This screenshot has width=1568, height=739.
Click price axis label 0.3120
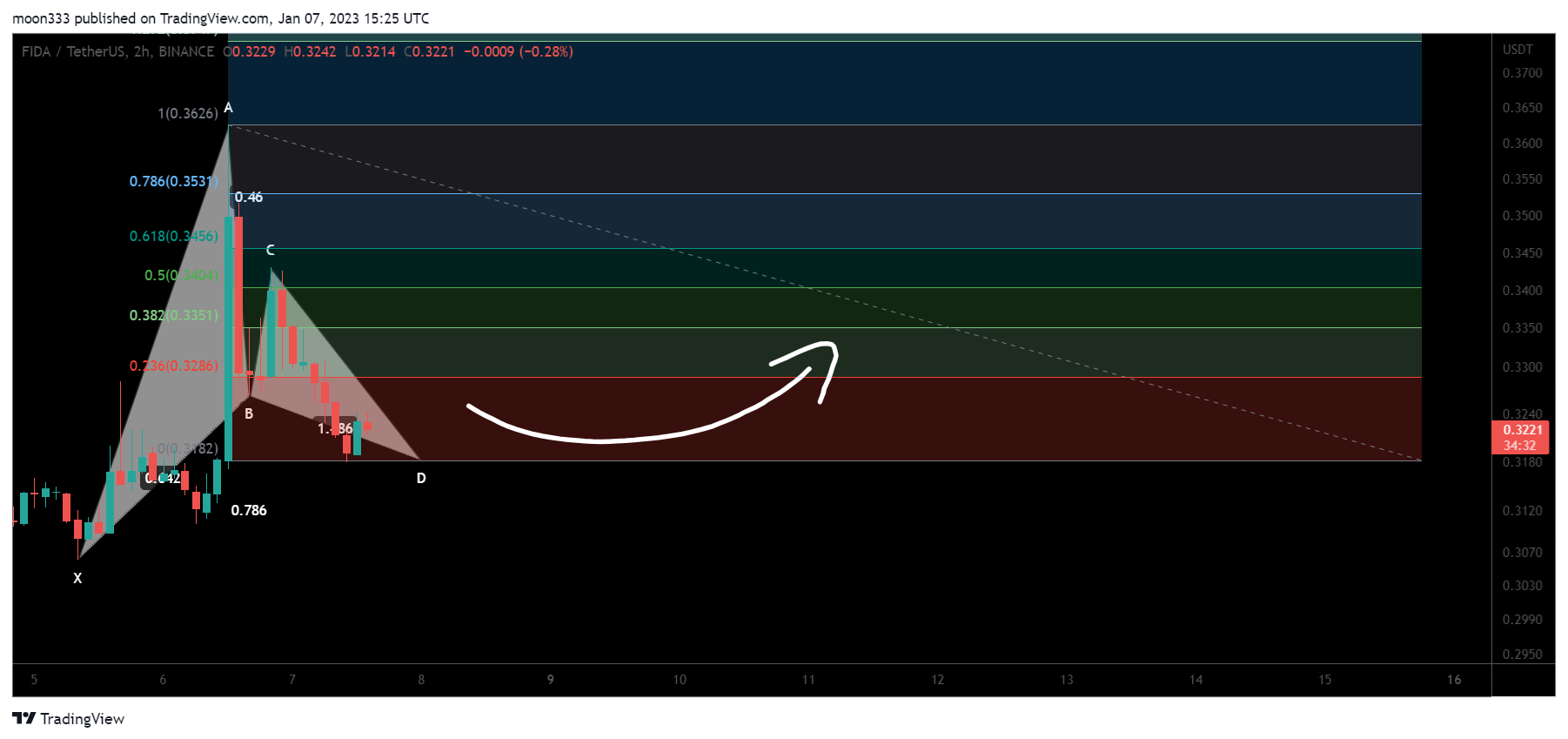1522,511
